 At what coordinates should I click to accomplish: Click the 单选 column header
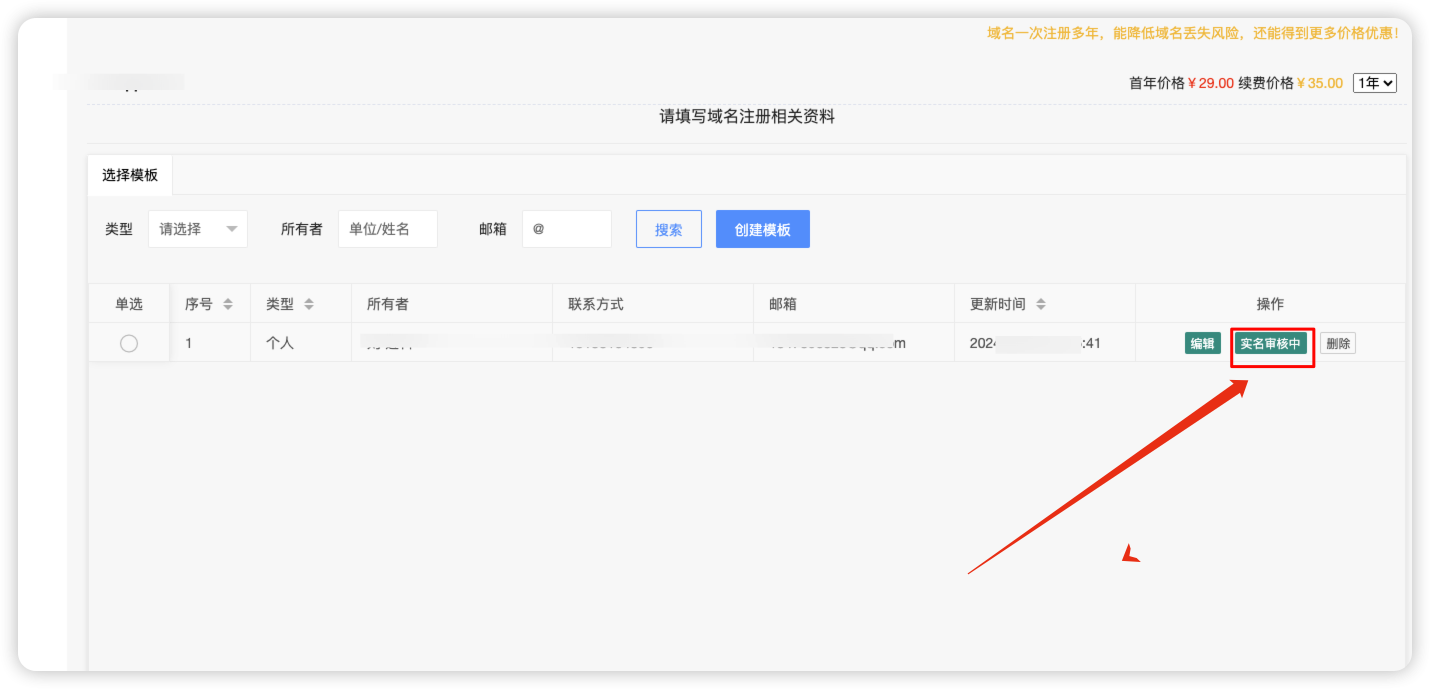click(129, 304)
